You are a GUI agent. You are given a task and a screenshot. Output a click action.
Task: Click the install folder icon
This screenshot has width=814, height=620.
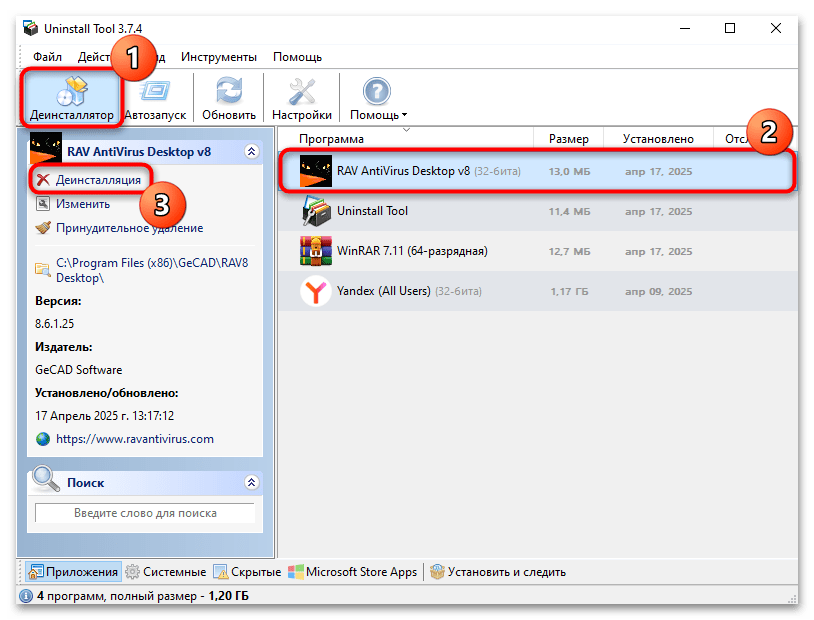click(43, 269)
